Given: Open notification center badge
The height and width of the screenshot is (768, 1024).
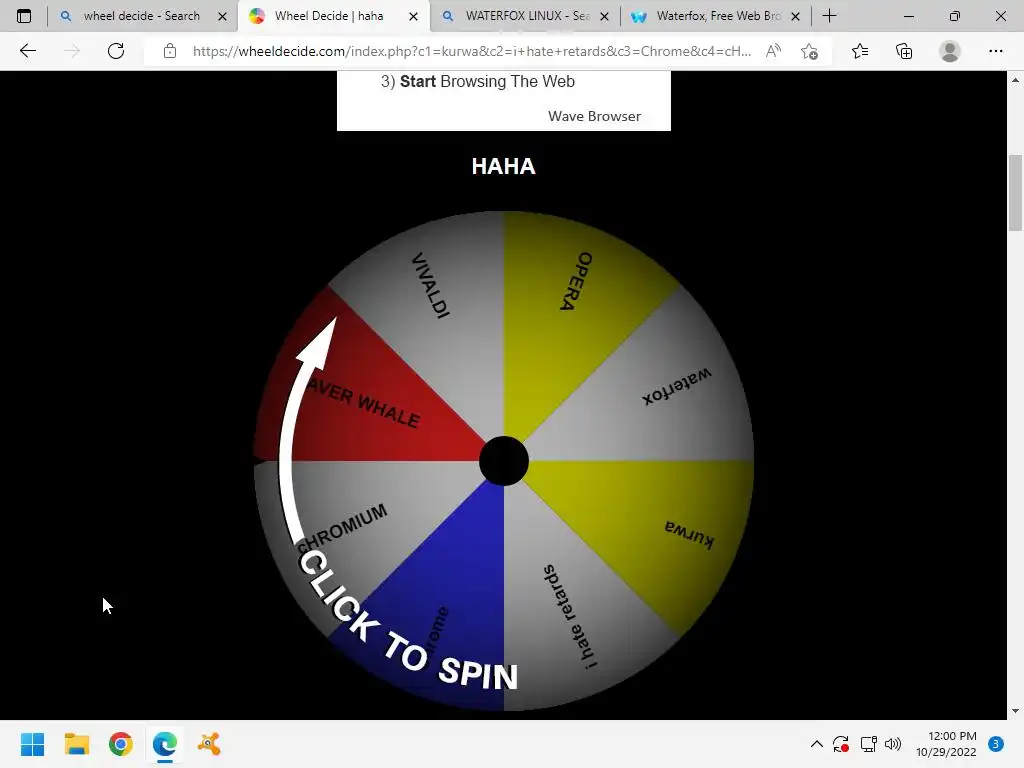Looking at the screenshot, I should click(995, 744).
